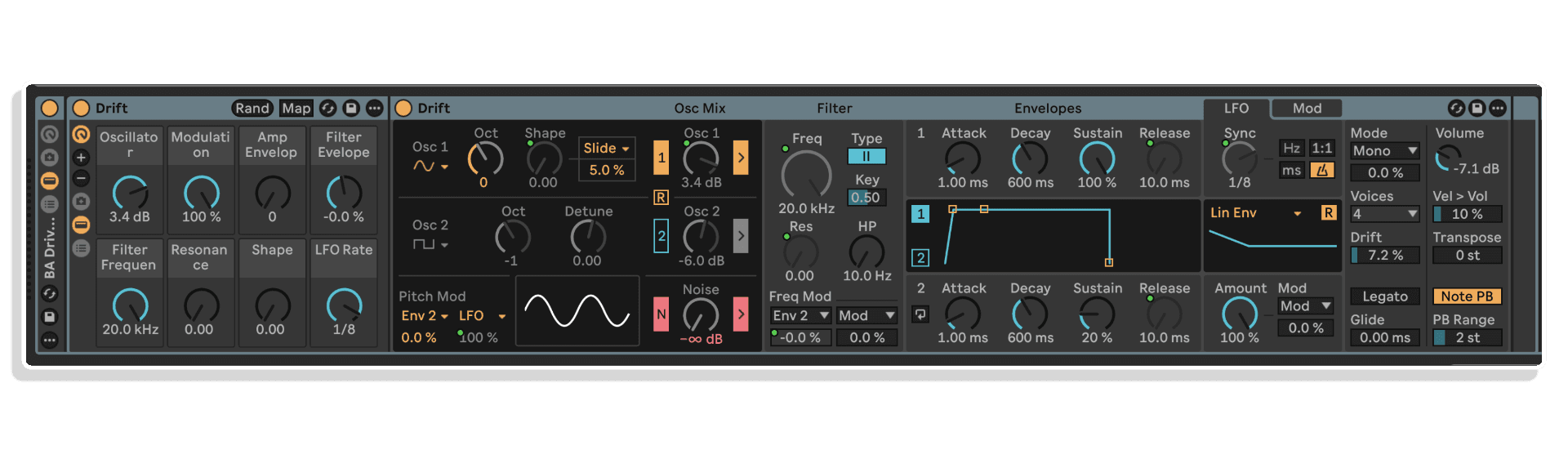Image resolution: width=1568 pixels, height=450 pixels.
Task: Open Freq Mod Env 2 source dropdown
Action: click(801, 315)
